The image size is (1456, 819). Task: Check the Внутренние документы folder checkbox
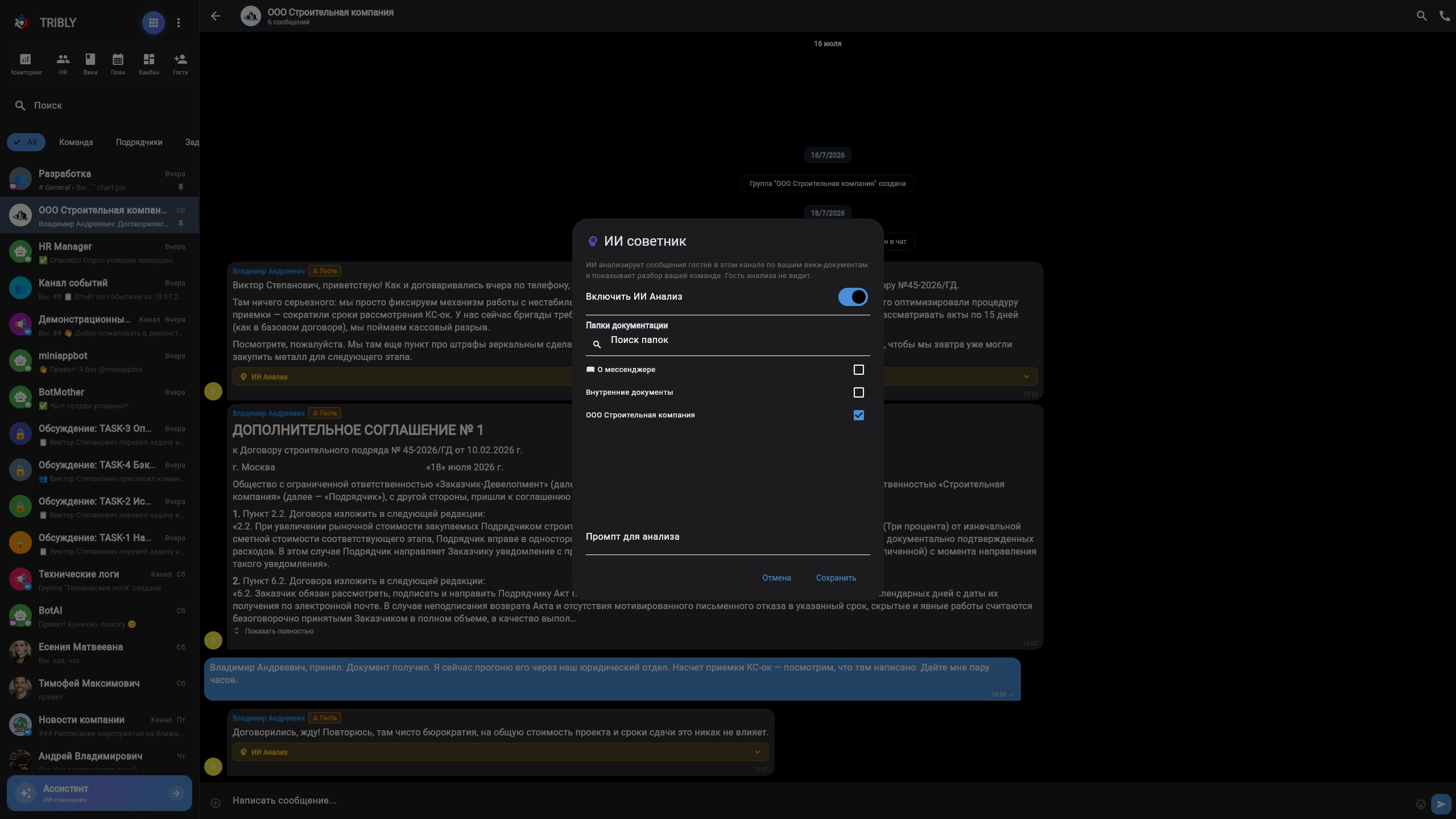[859, 392]
